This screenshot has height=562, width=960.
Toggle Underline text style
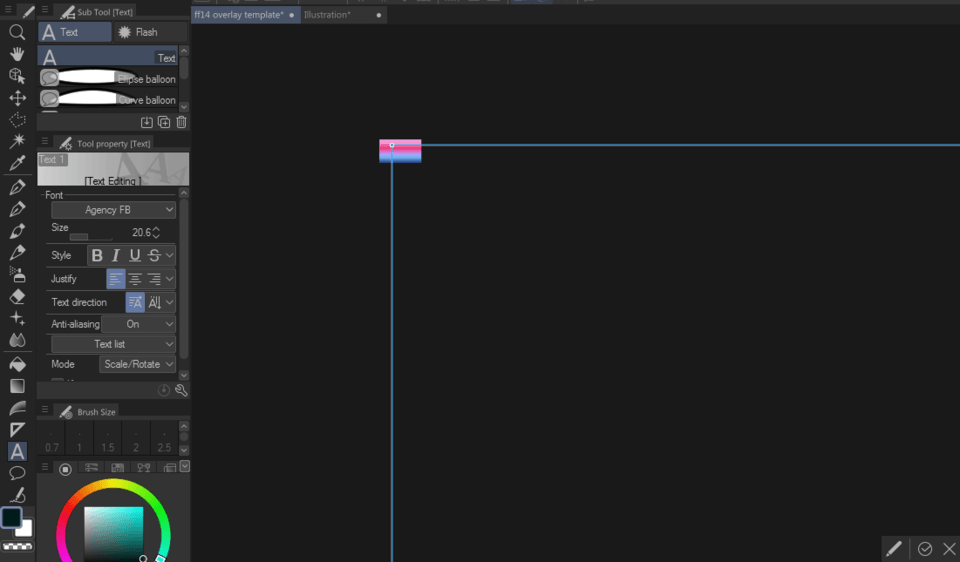(135, 255)
